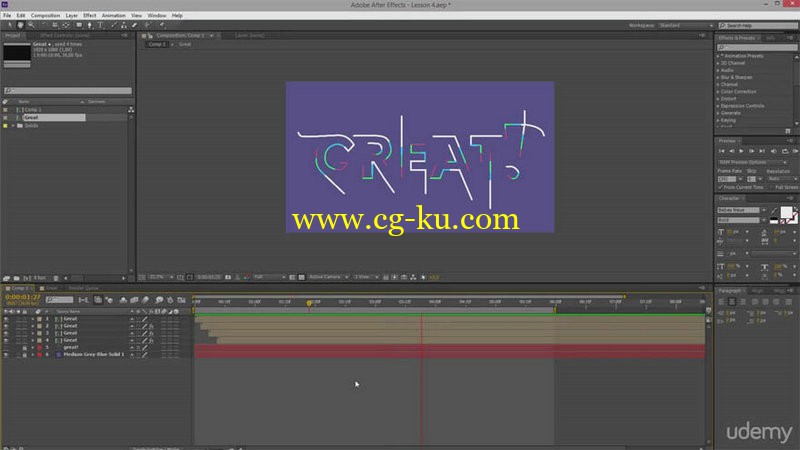Jump to first frame in Preview
Image resolution: width=800 pixels, height=450 pixels.
pyautogui.click(x=721, y=151)
